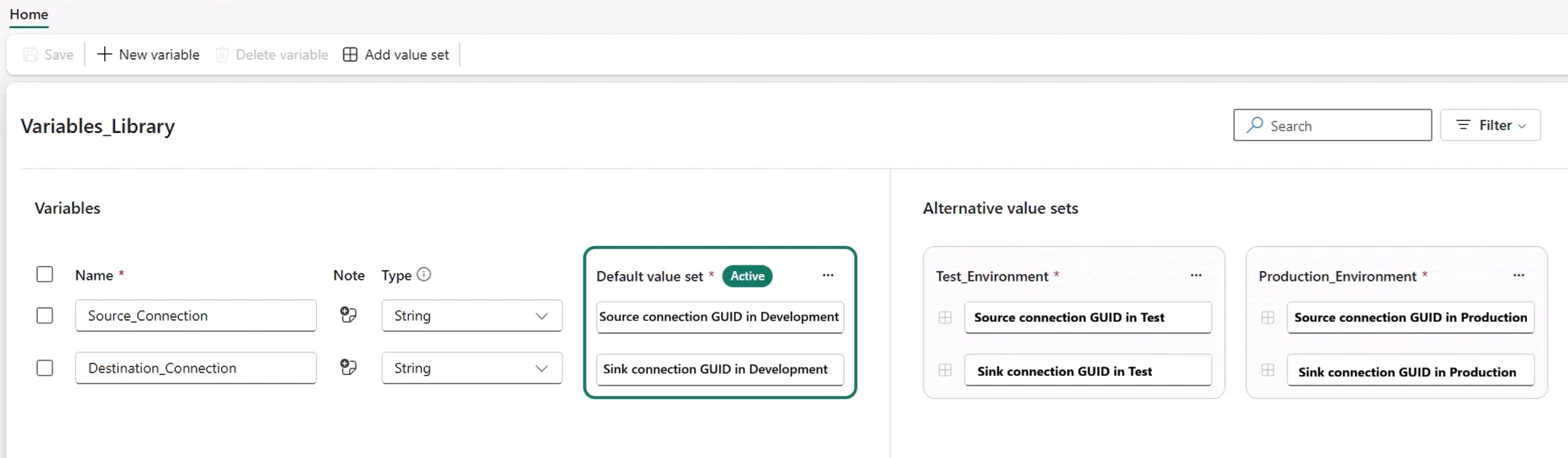The image size is (1568, 458).
Task: Check the Destination_Connection row checkbox
Action: click(45, 368)
